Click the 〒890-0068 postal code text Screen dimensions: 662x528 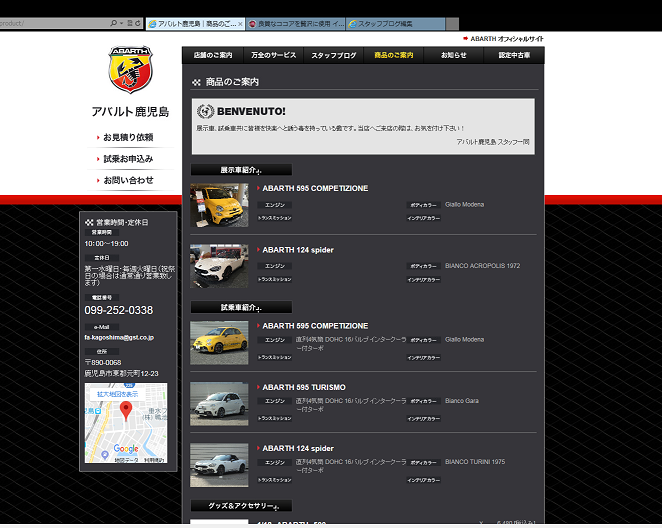[x=103, y=363]
